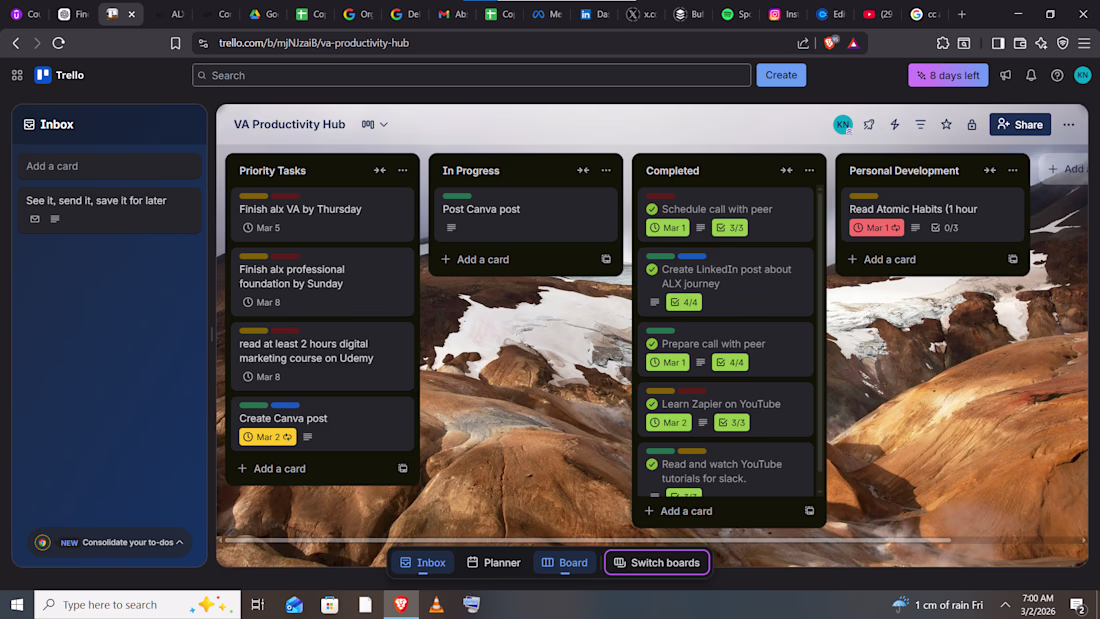Open the board visibility lock icon
Viewport: 1100px width, 619px height.
pyautogui.click(x=972, y=125)
